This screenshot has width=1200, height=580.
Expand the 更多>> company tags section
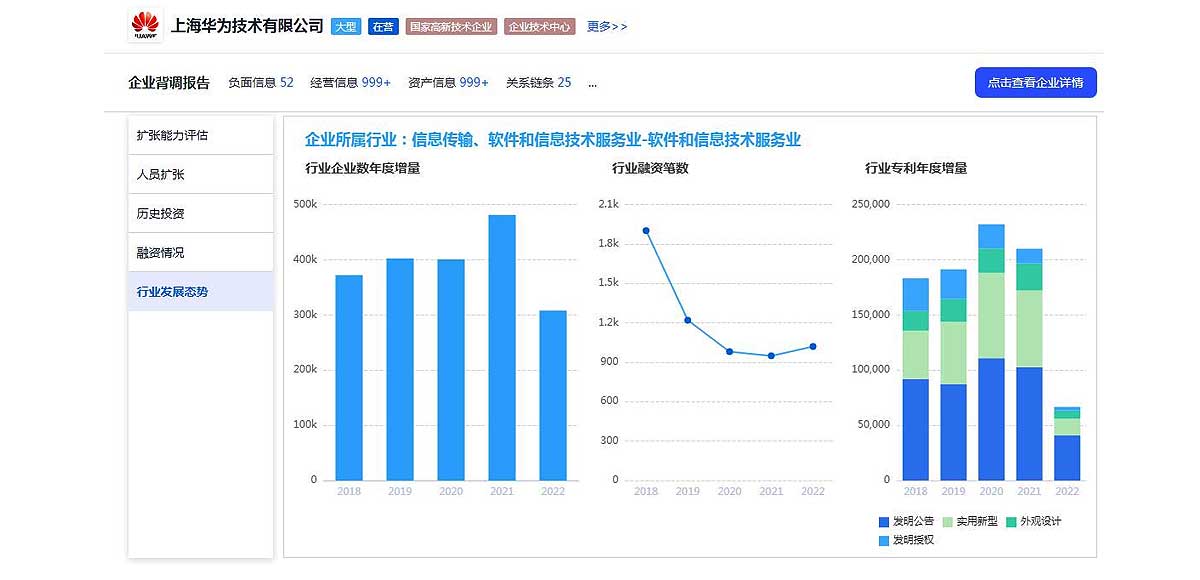tap(608, 27)
